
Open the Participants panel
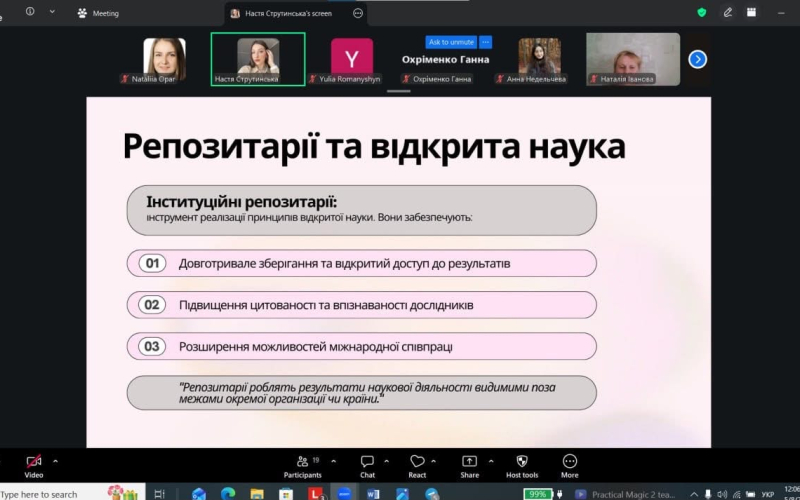[x=303, y=466]
